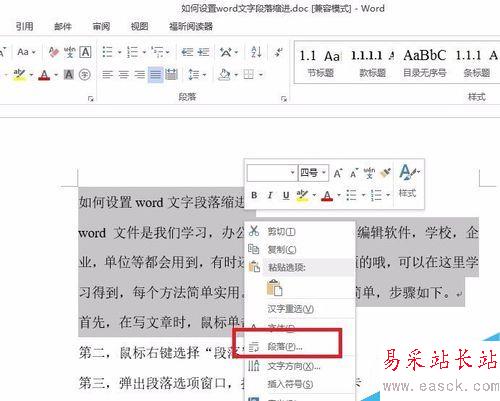Toggle underline in mini toolbar
The height and width of the screenshot is (401, 500).
coord(286,195)
